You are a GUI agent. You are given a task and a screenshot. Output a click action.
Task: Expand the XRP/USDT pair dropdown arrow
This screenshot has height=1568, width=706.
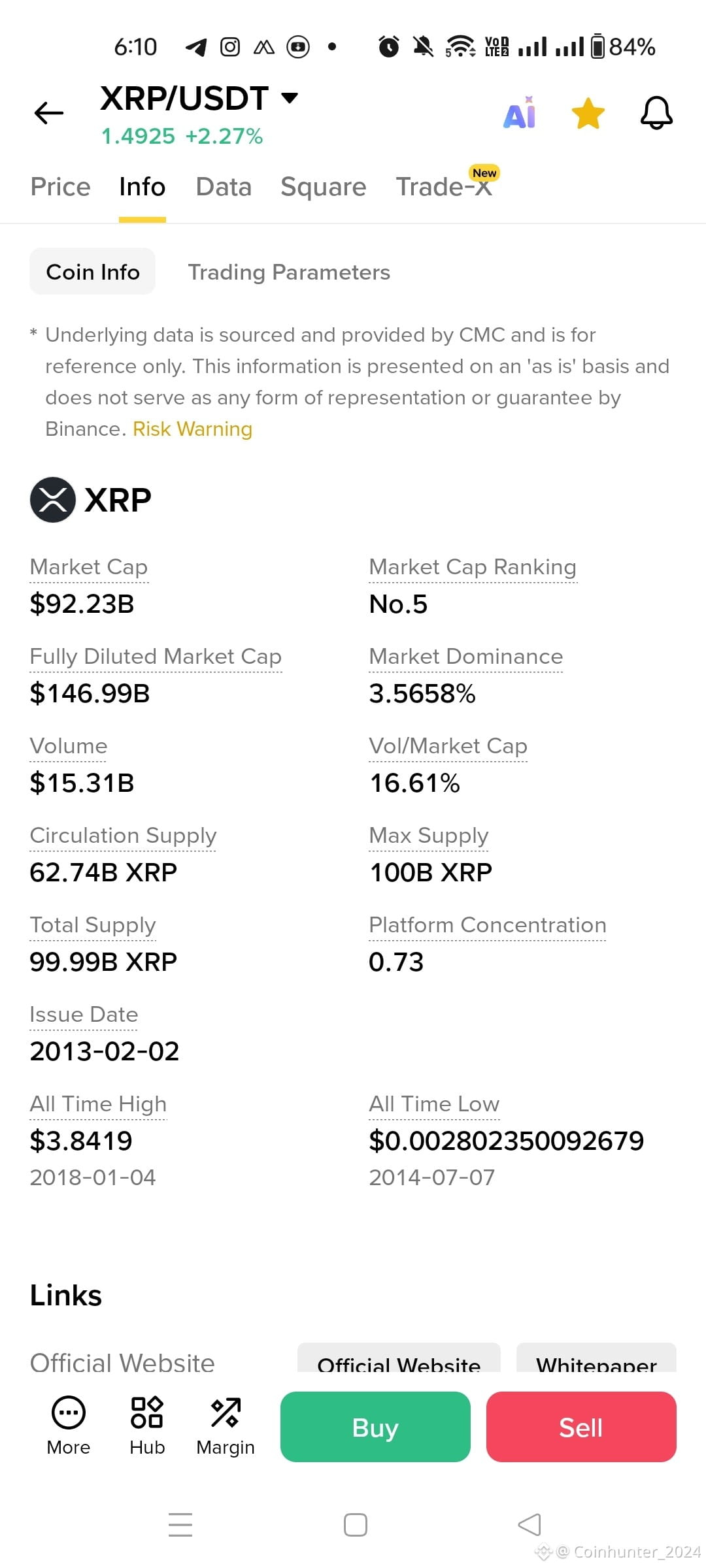pos(290,98)
